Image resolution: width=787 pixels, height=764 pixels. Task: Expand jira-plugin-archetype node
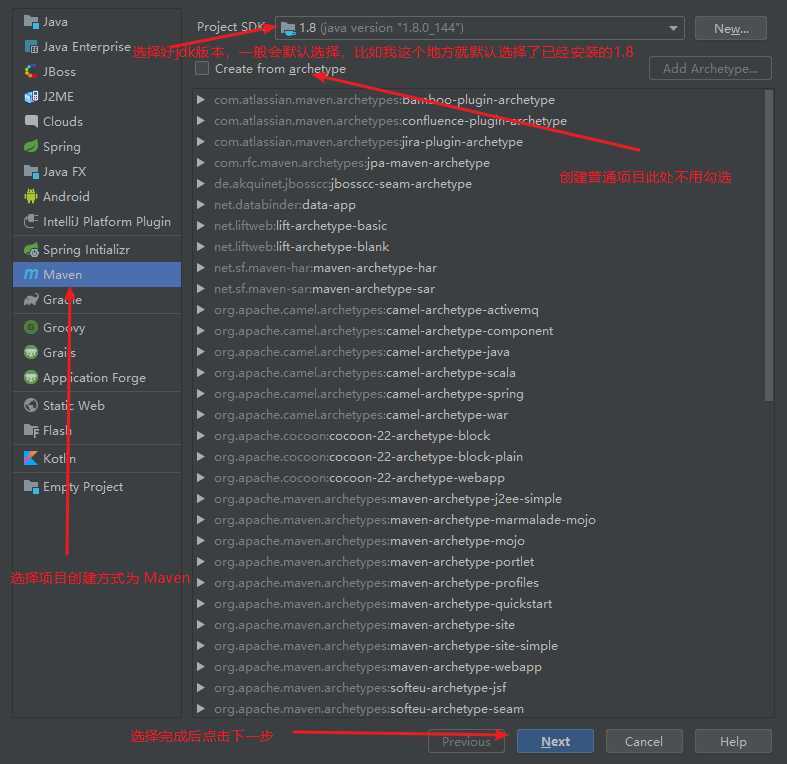point(201,142)
